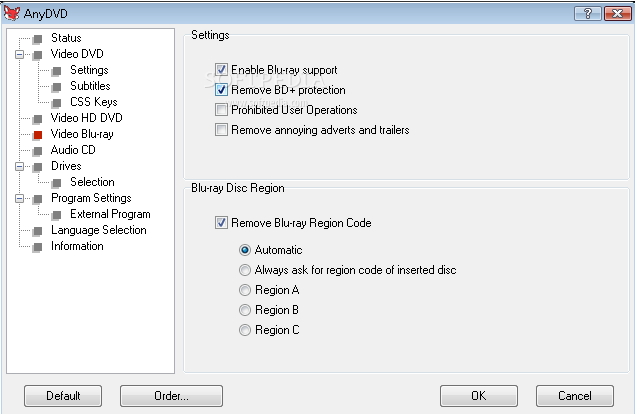Viewport: 635px width, 414px height.
Task: Click the red Video Blu-ray status square
Action: coord(38,135)
